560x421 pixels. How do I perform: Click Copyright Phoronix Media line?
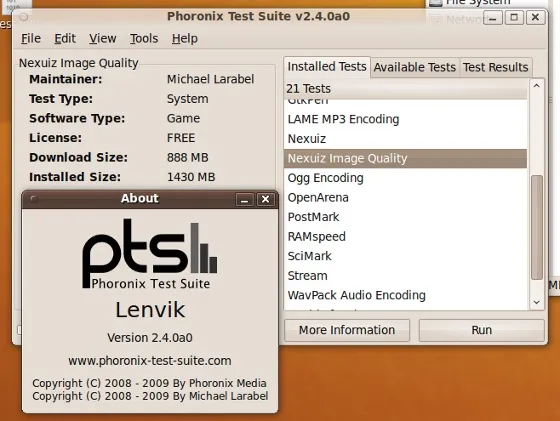click(x=149, y=383)
